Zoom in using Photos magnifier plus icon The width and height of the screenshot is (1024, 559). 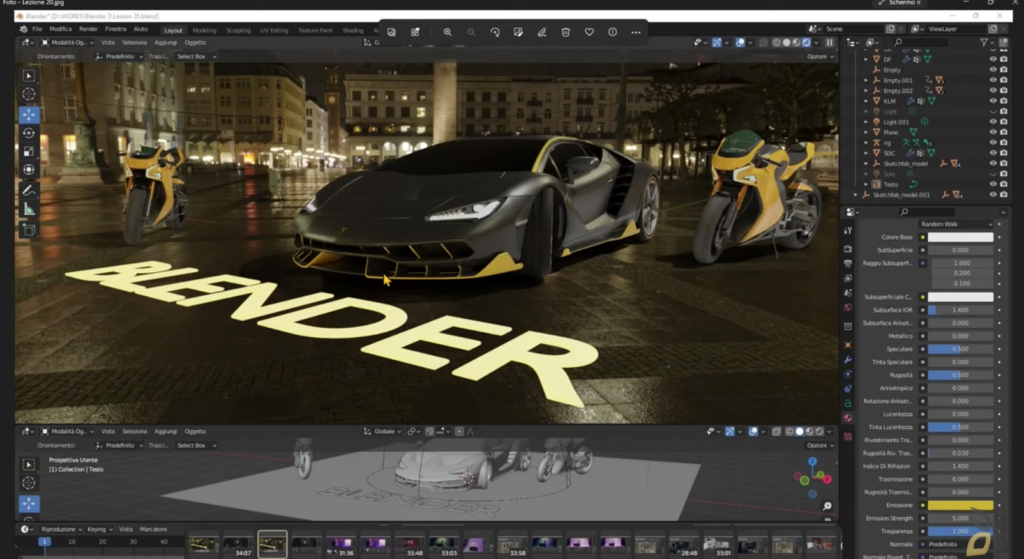(447, 32)
